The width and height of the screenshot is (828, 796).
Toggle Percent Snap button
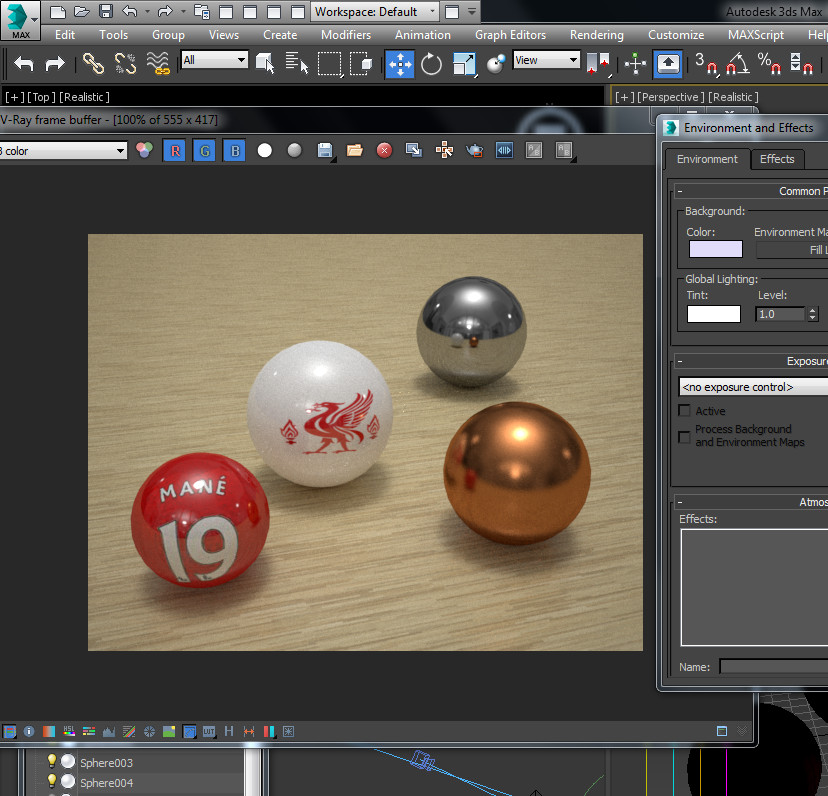click(x=769, y=64)
